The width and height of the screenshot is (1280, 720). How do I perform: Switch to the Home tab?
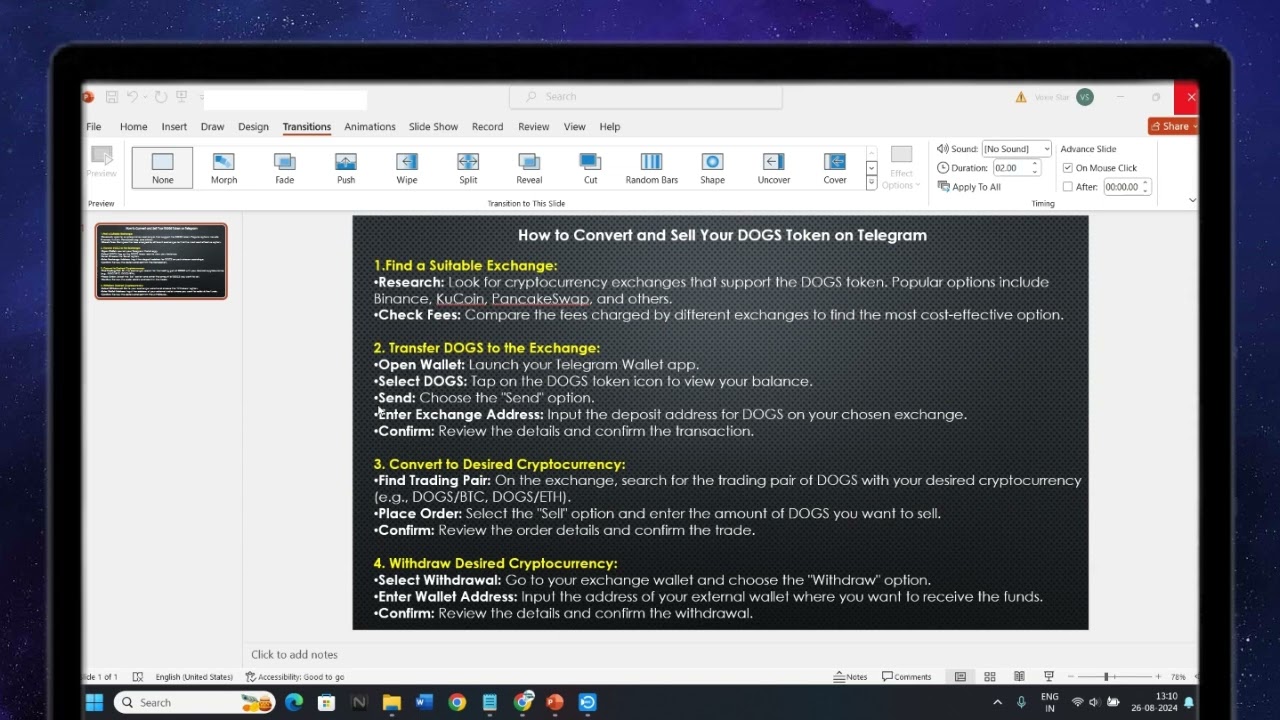(133, 127)
